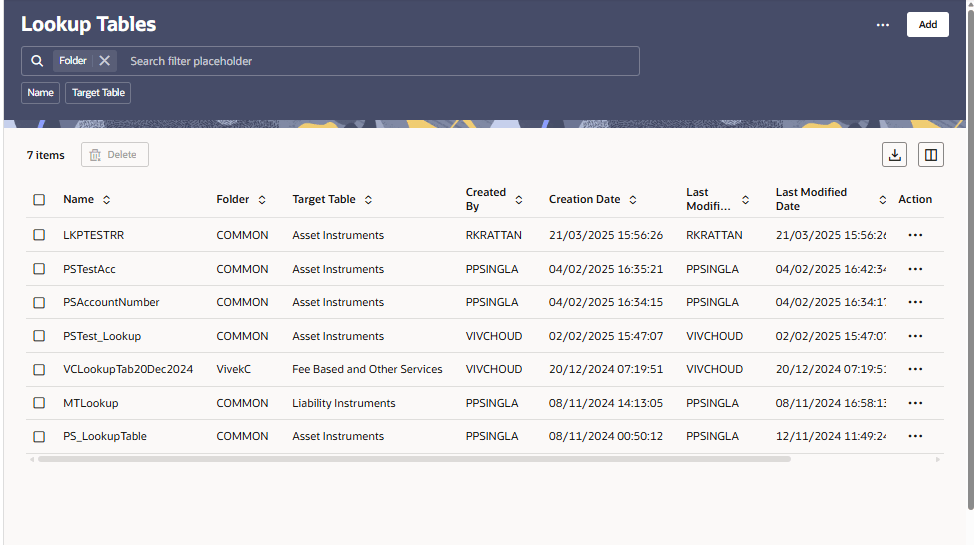Select the PSTestAcc row checkbox
The width and height of the screenshot is (974, 545).
click(x=39, y=269)
